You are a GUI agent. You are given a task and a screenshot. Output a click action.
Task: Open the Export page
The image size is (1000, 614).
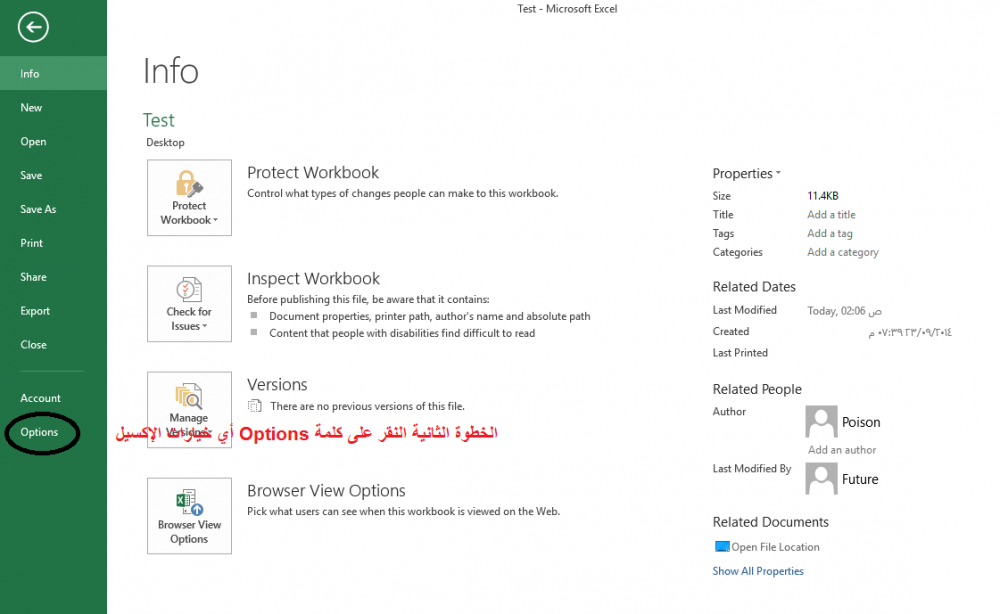[x=54, y=311]
